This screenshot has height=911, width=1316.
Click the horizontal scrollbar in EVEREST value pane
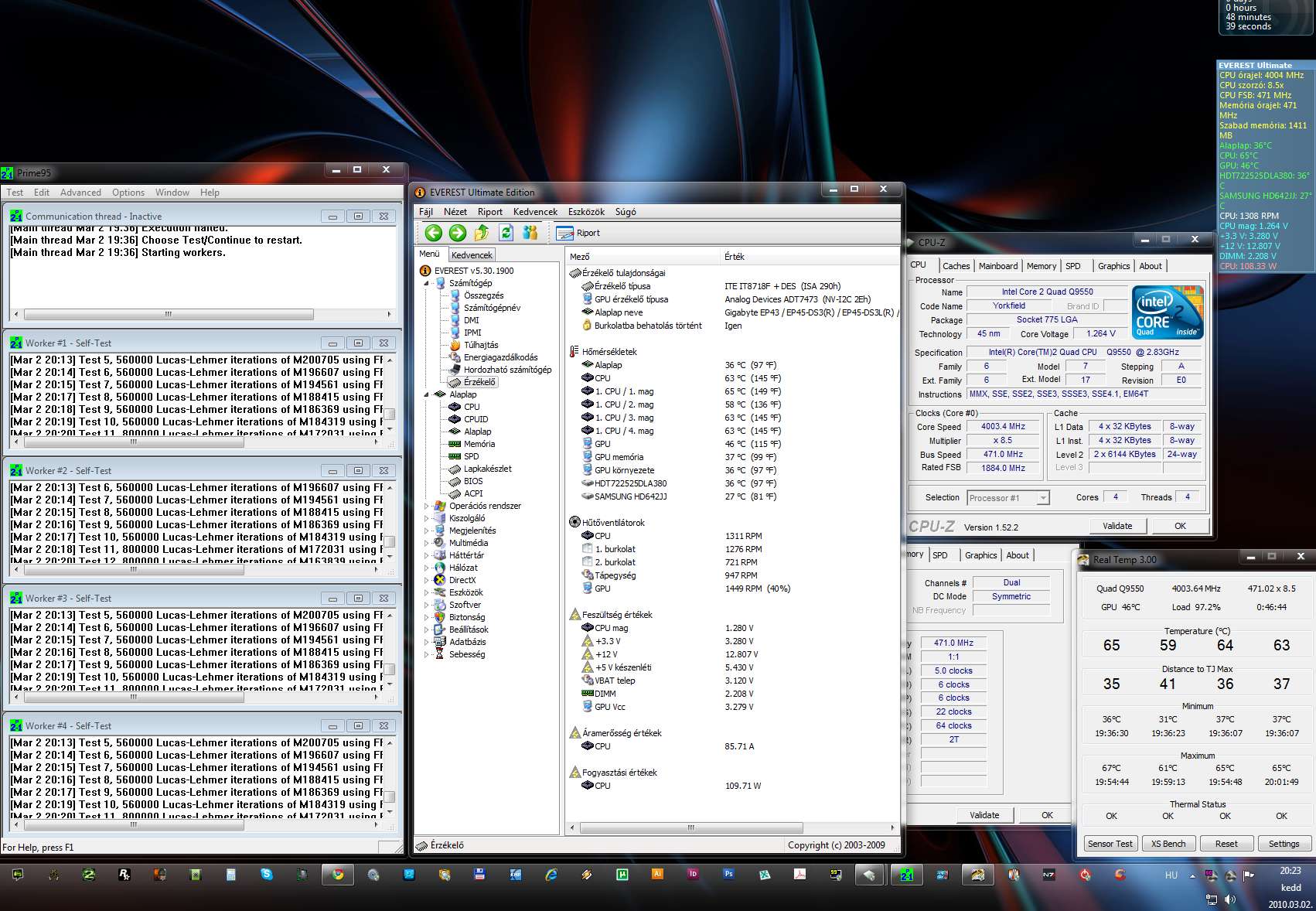pos(690,827)
